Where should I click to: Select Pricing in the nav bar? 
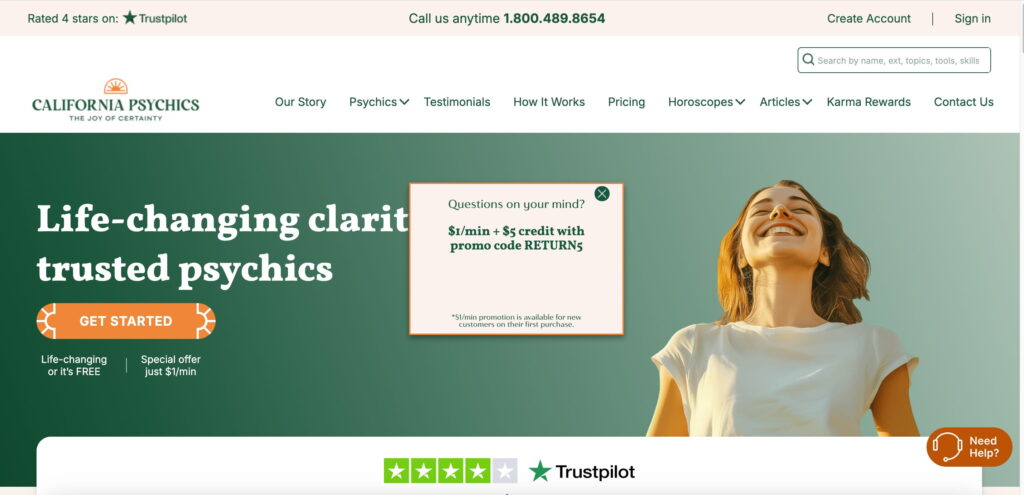(x=626, y=102)
